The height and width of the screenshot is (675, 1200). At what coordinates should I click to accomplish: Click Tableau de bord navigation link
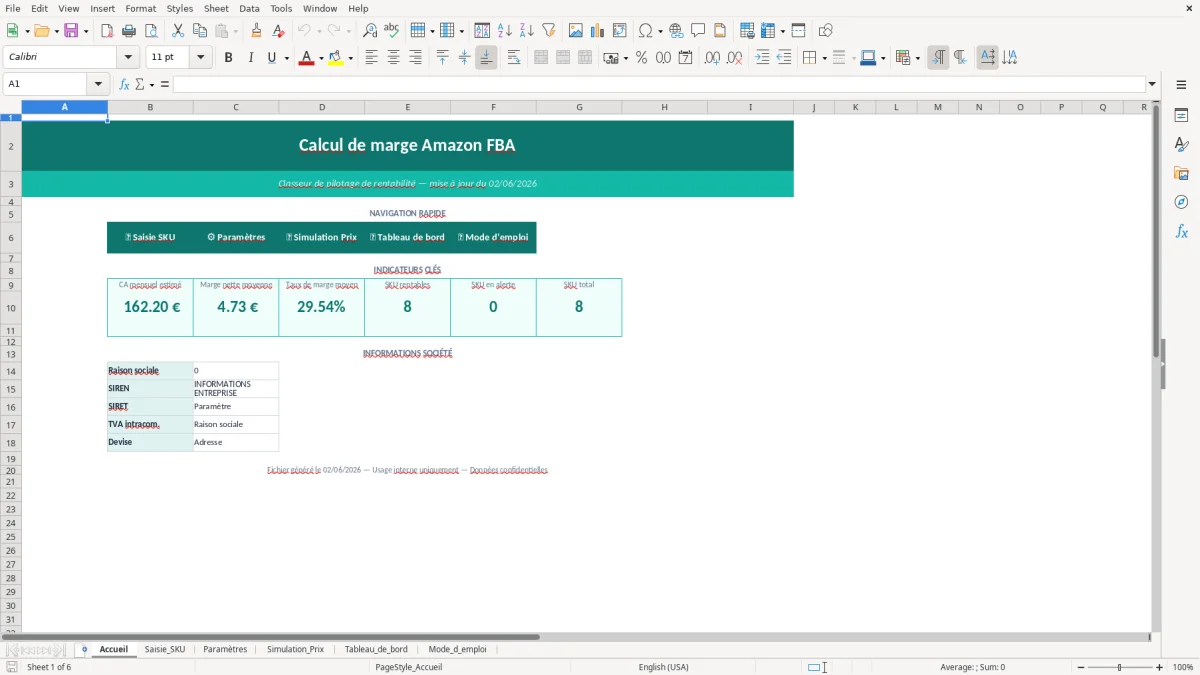click(x=407, y=237)
